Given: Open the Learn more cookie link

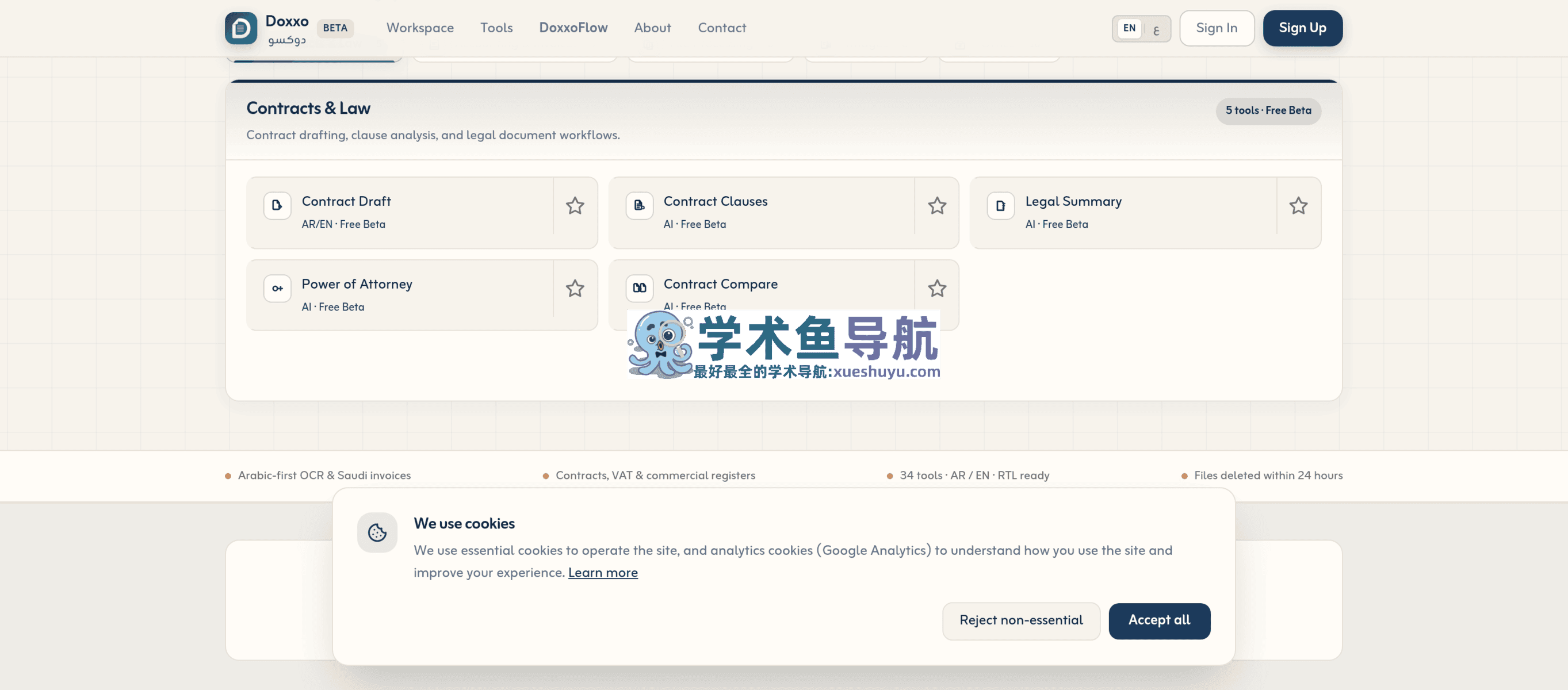Looking at the screenshot, I should point(603,573).
